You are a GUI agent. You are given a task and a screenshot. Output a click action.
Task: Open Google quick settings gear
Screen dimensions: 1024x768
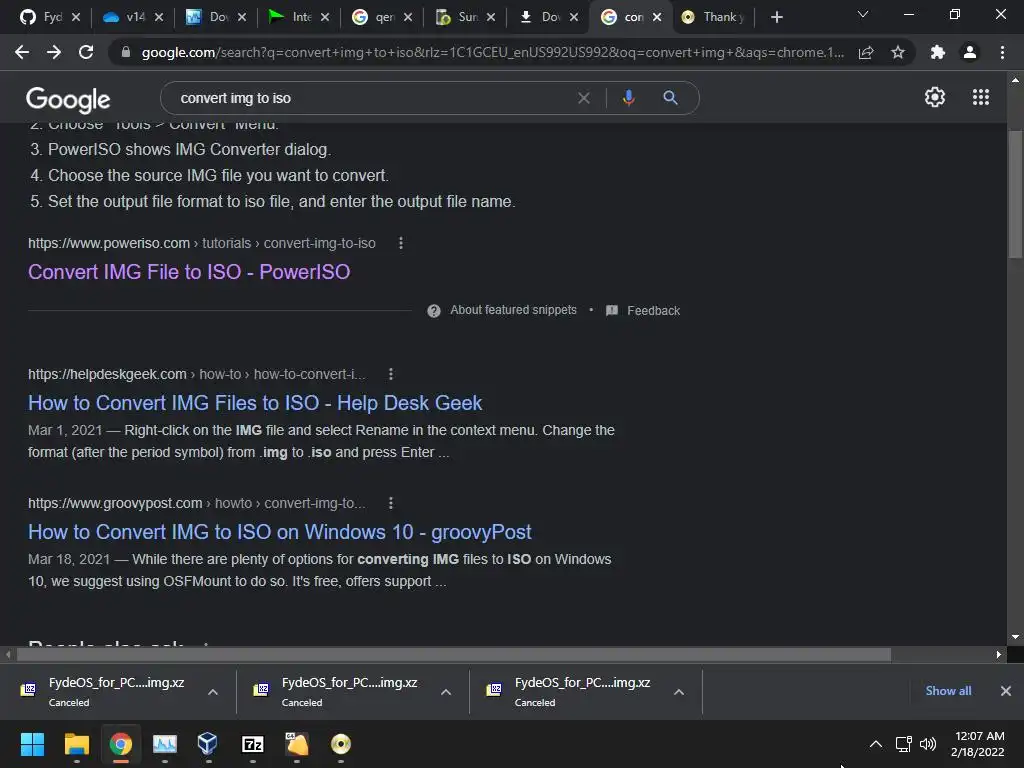935,97
